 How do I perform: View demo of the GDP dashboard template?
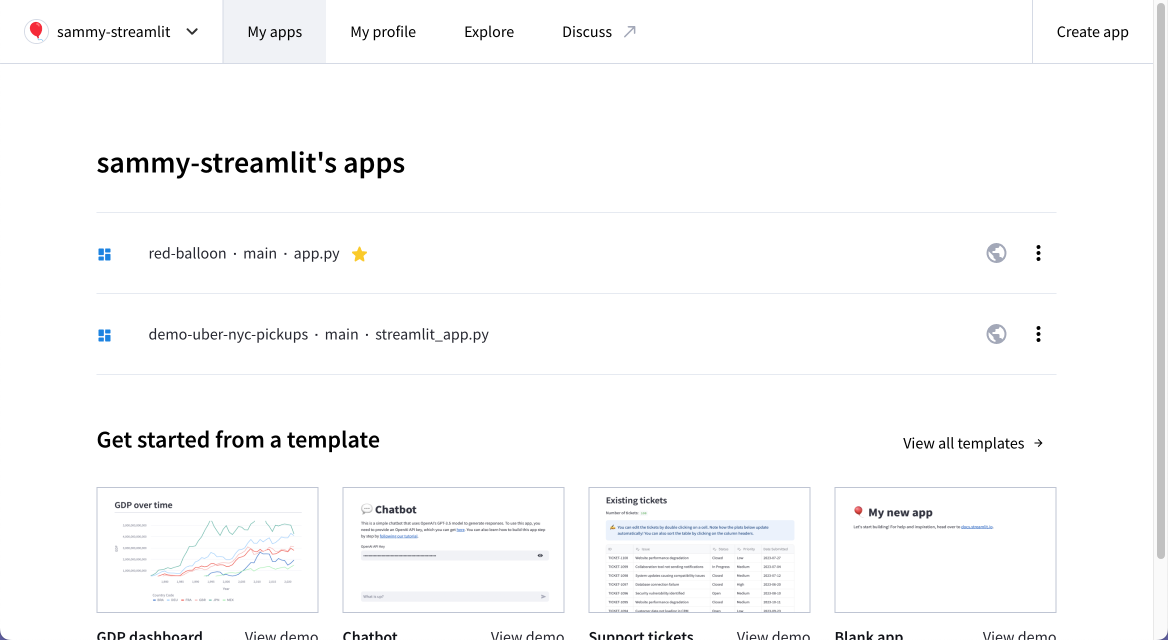pos(281,634)
